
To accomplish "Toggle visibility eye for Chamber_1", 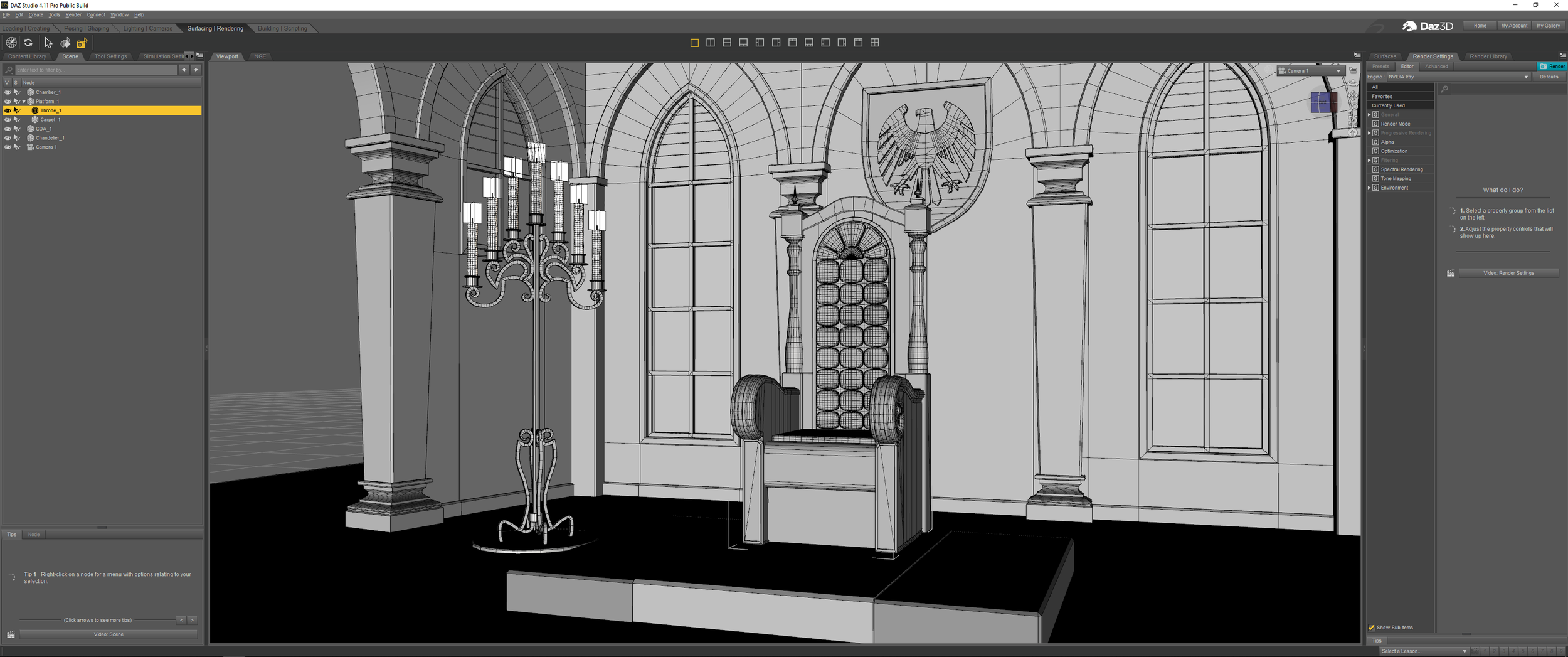I will [x=8, y=92].
